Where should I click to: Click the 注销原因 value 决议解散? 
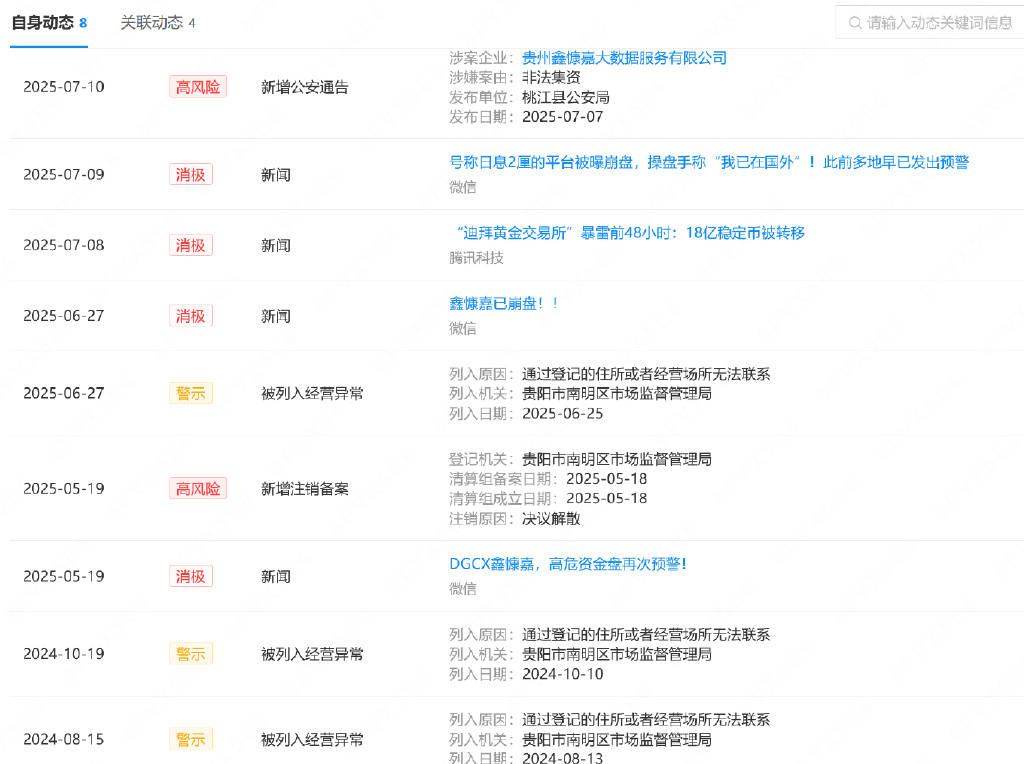551,518
